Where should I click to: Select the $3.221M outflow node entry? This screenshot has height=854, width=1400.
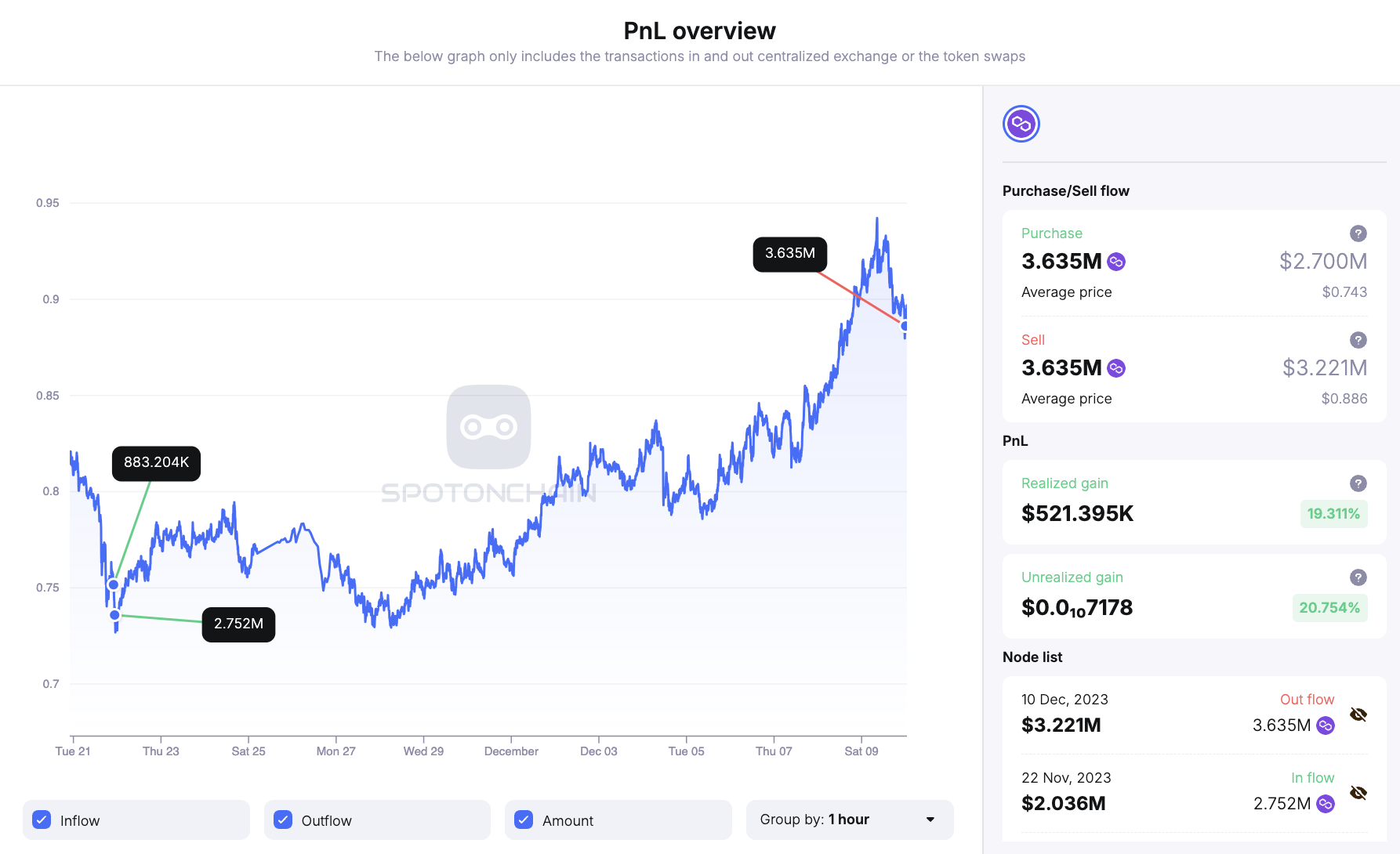[x=1061, y=726]
